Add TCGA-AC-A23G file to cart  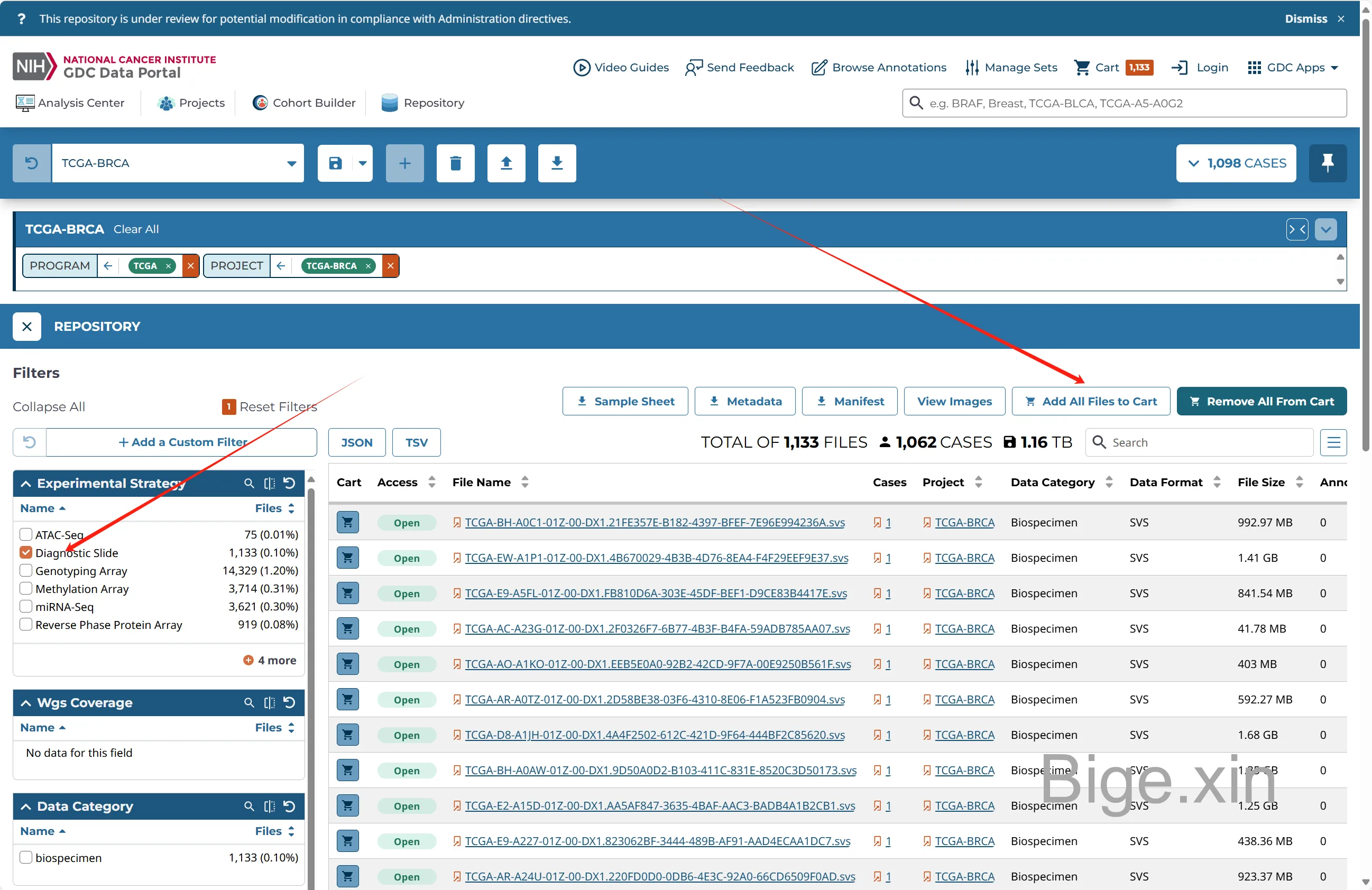(347, 628)
